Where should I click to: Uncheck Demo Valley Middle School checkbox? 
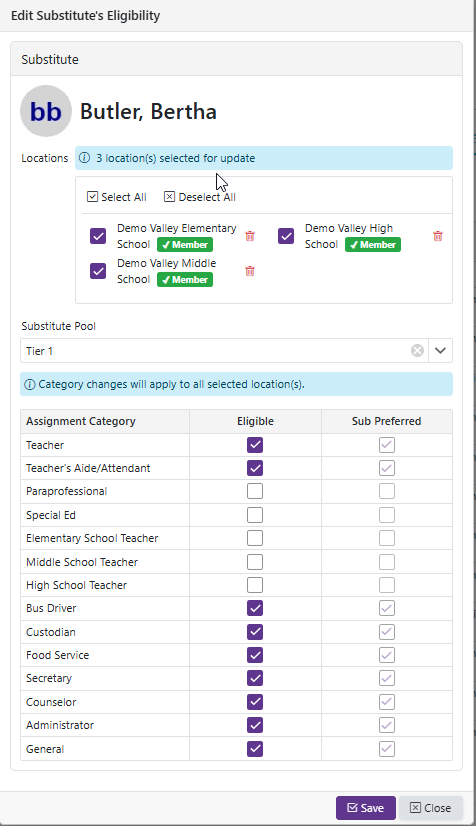tap(98, 271)
